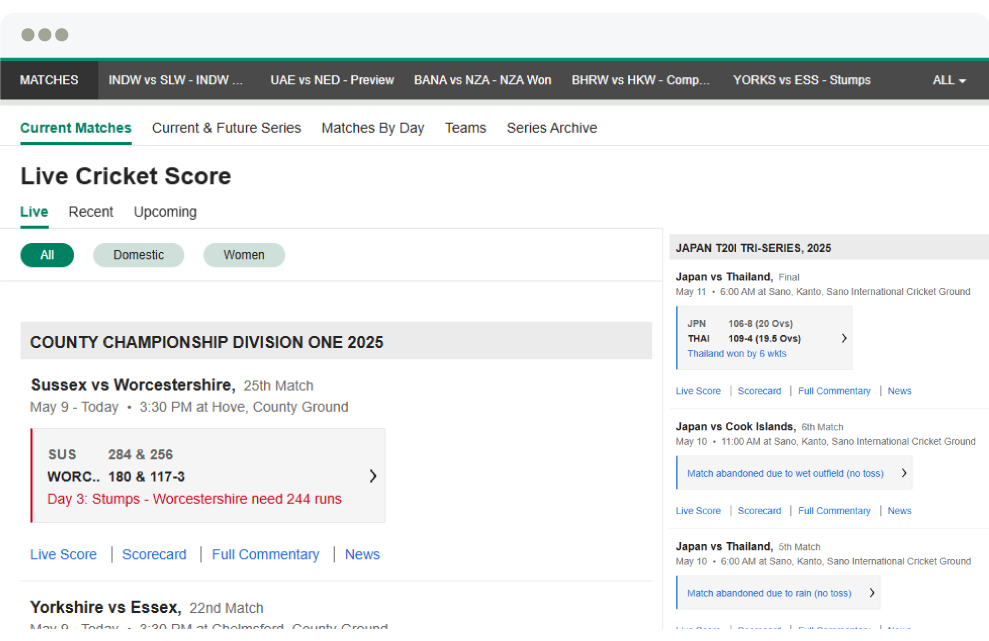Viewport: 989px width, 641px height.
Task: Click chevron on wet outfield abandoned match
Action: coord(904,473)
